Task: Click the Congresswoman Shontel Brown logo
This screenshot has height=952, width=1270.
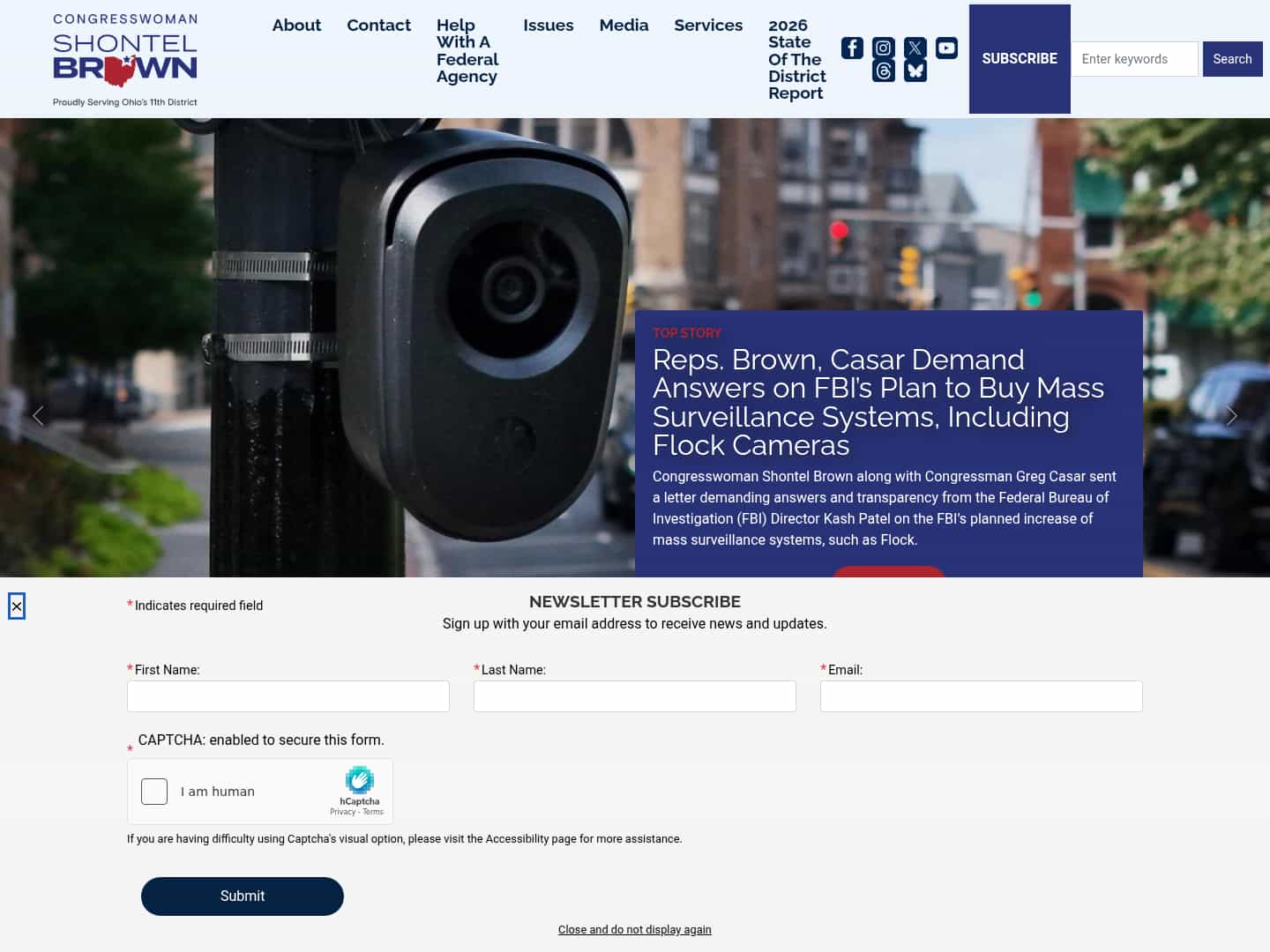Action: coord(125,60)
